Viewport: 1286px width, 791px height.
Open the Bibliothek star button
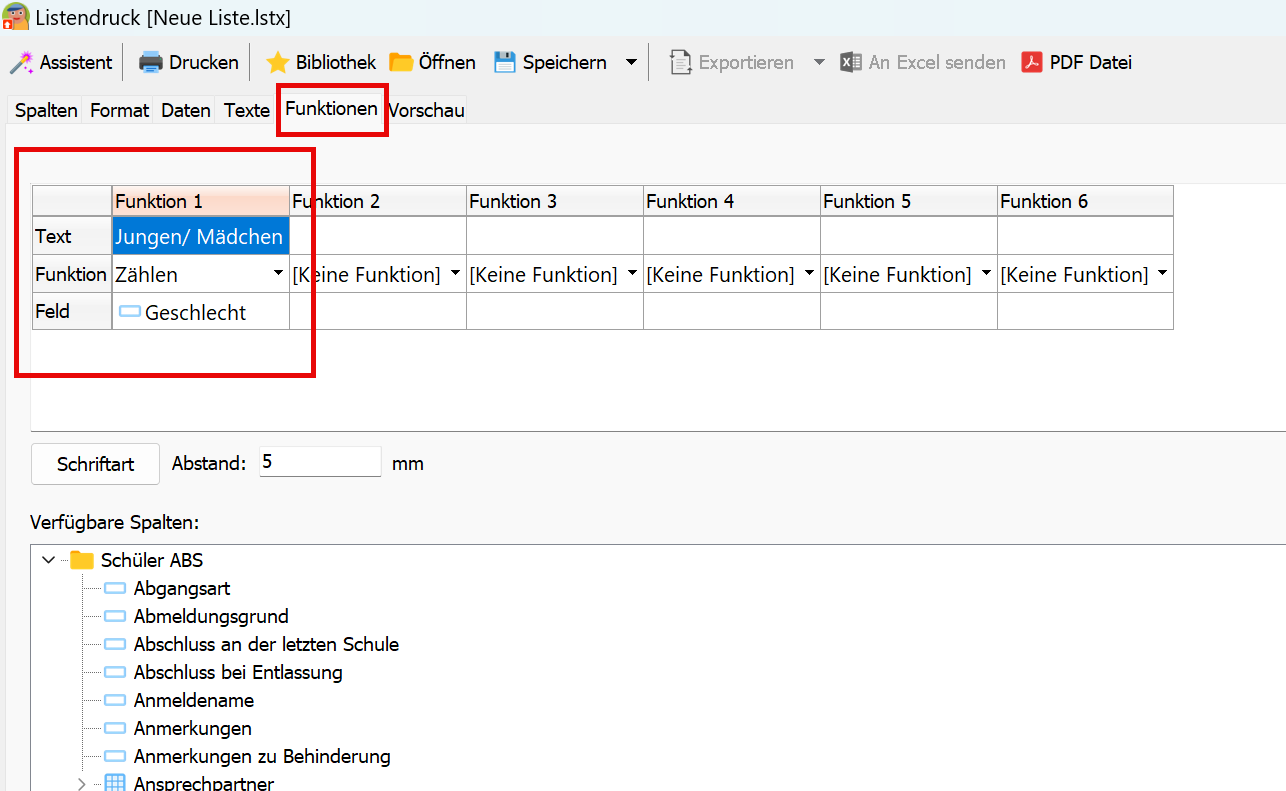(321, 62)
